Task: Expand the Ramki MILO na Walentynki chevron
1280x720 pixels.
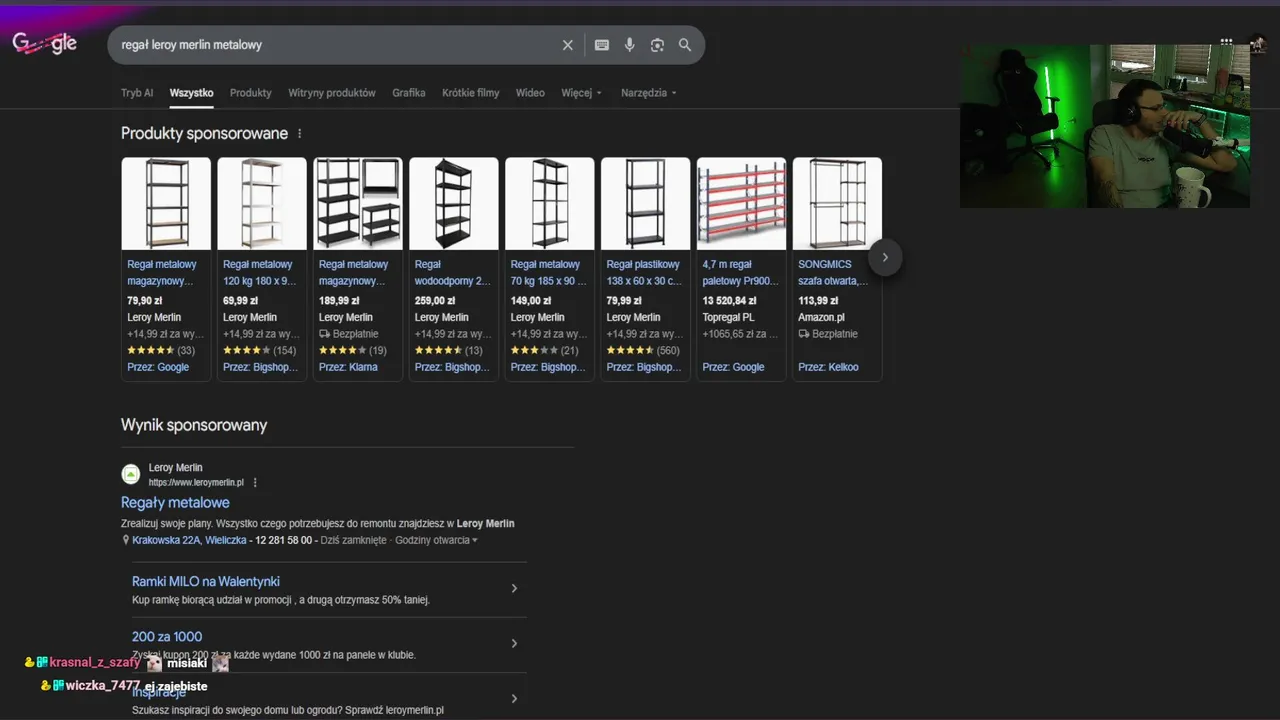Action: [x=514, y=588]
